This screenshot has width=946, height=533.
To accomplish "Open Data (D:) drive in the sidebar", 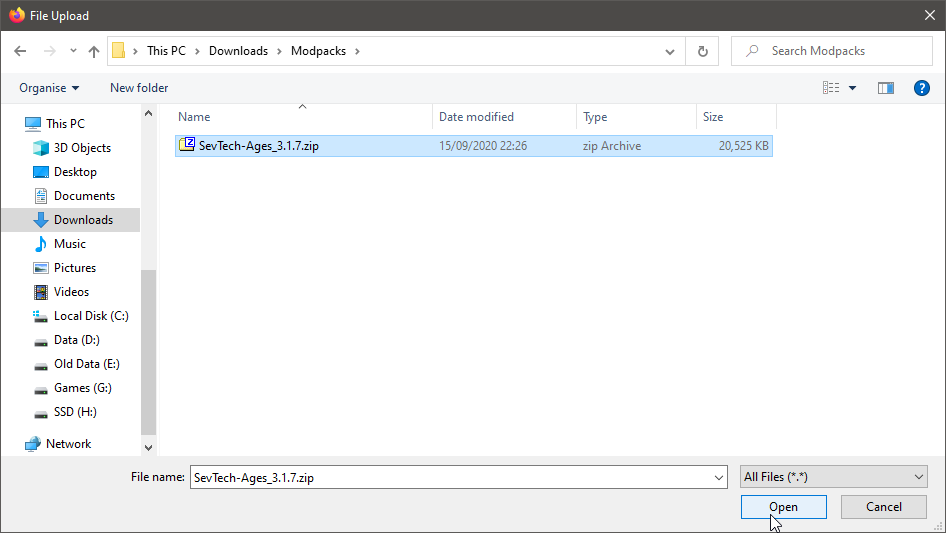I will (77, 340).
